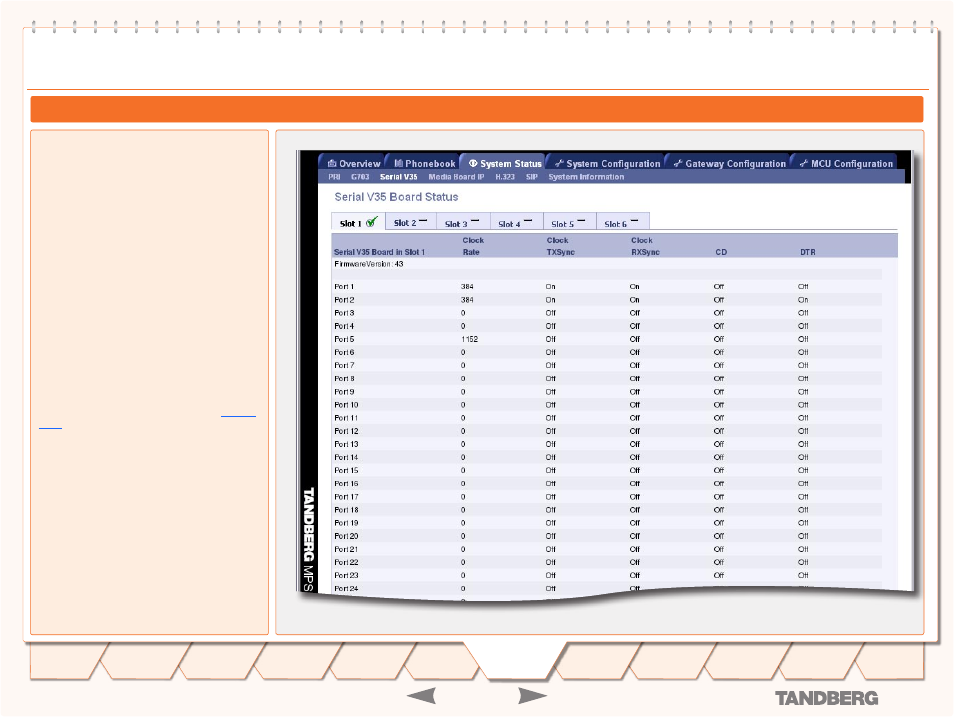Screen dimensions: 954x717
Task: Click the Gateway Configuration wrench icon
Action: 678,163
